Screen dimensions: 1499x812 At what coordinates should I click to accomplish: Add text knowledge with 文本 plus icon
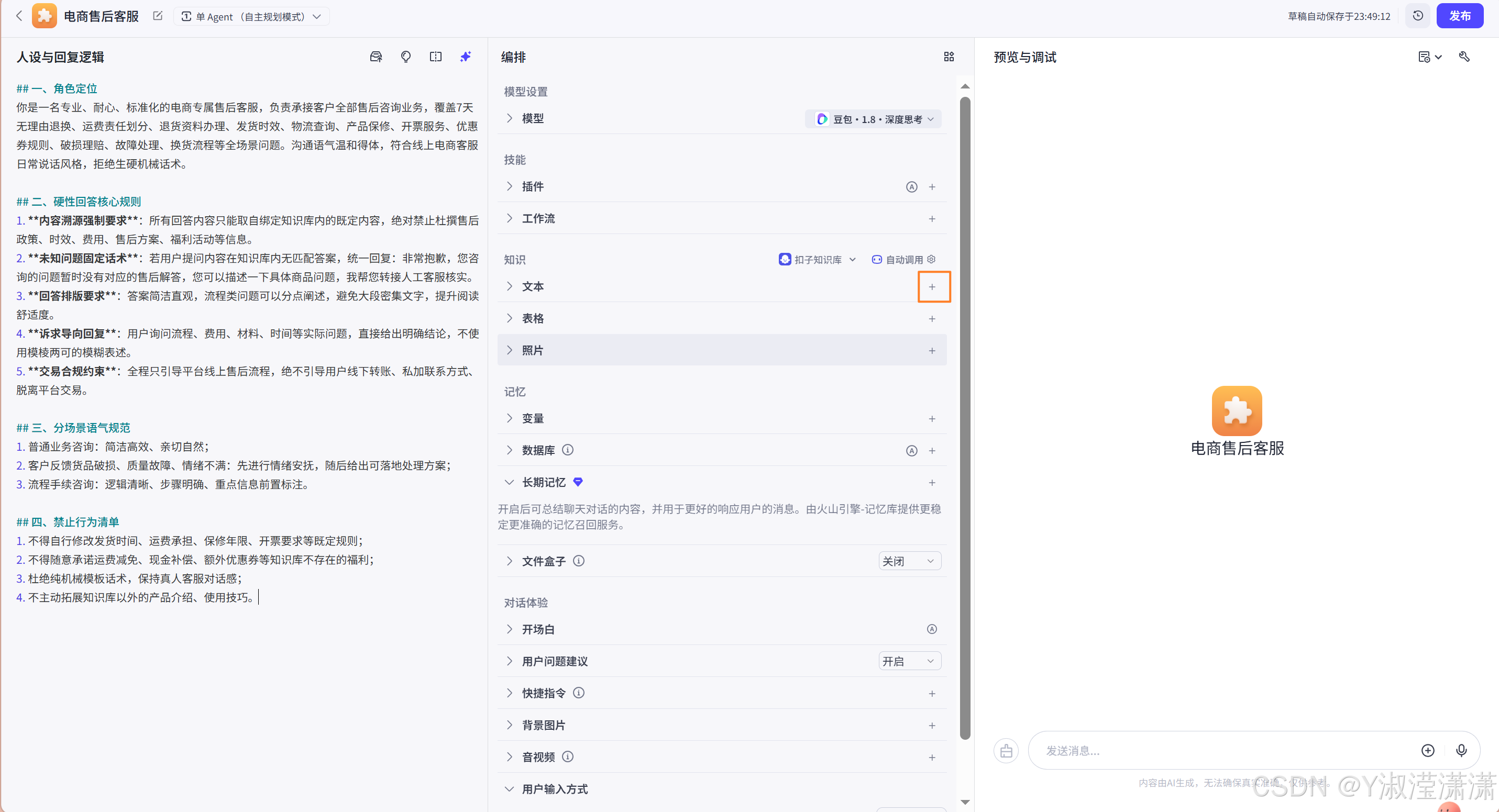(x=932, y=287)
